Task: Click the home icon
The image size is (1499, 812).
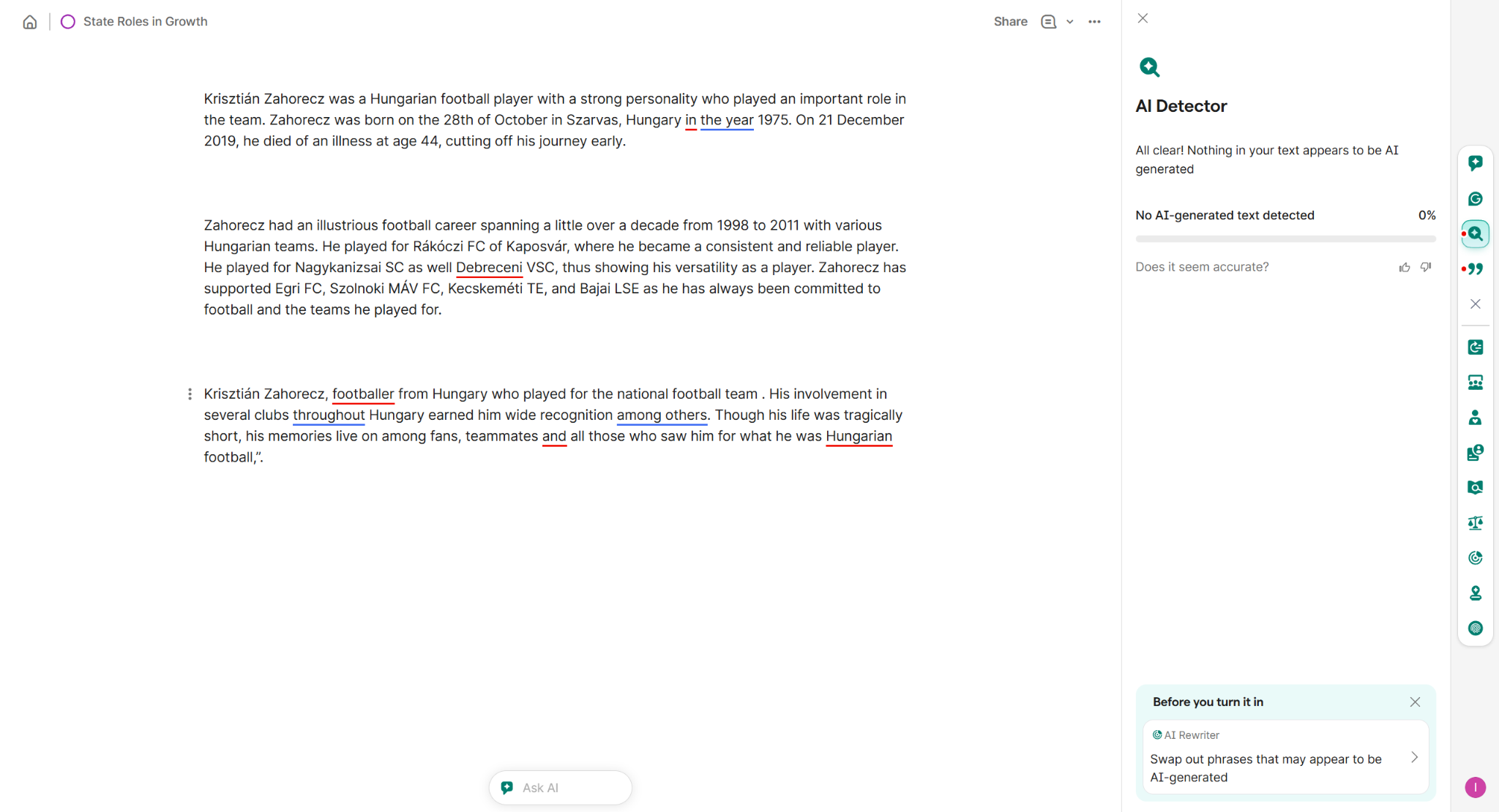Action: (x=30, y=22)
